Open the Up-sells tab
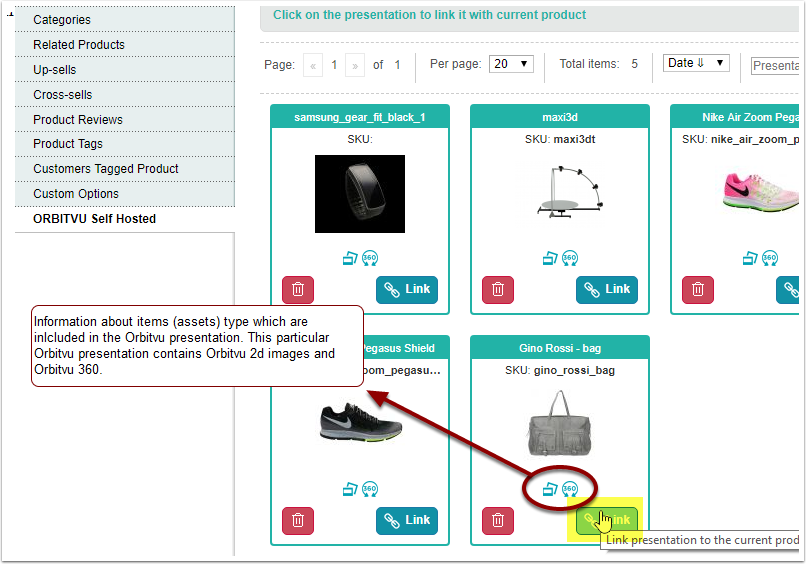Screen dimensions: 806x564 125,69
